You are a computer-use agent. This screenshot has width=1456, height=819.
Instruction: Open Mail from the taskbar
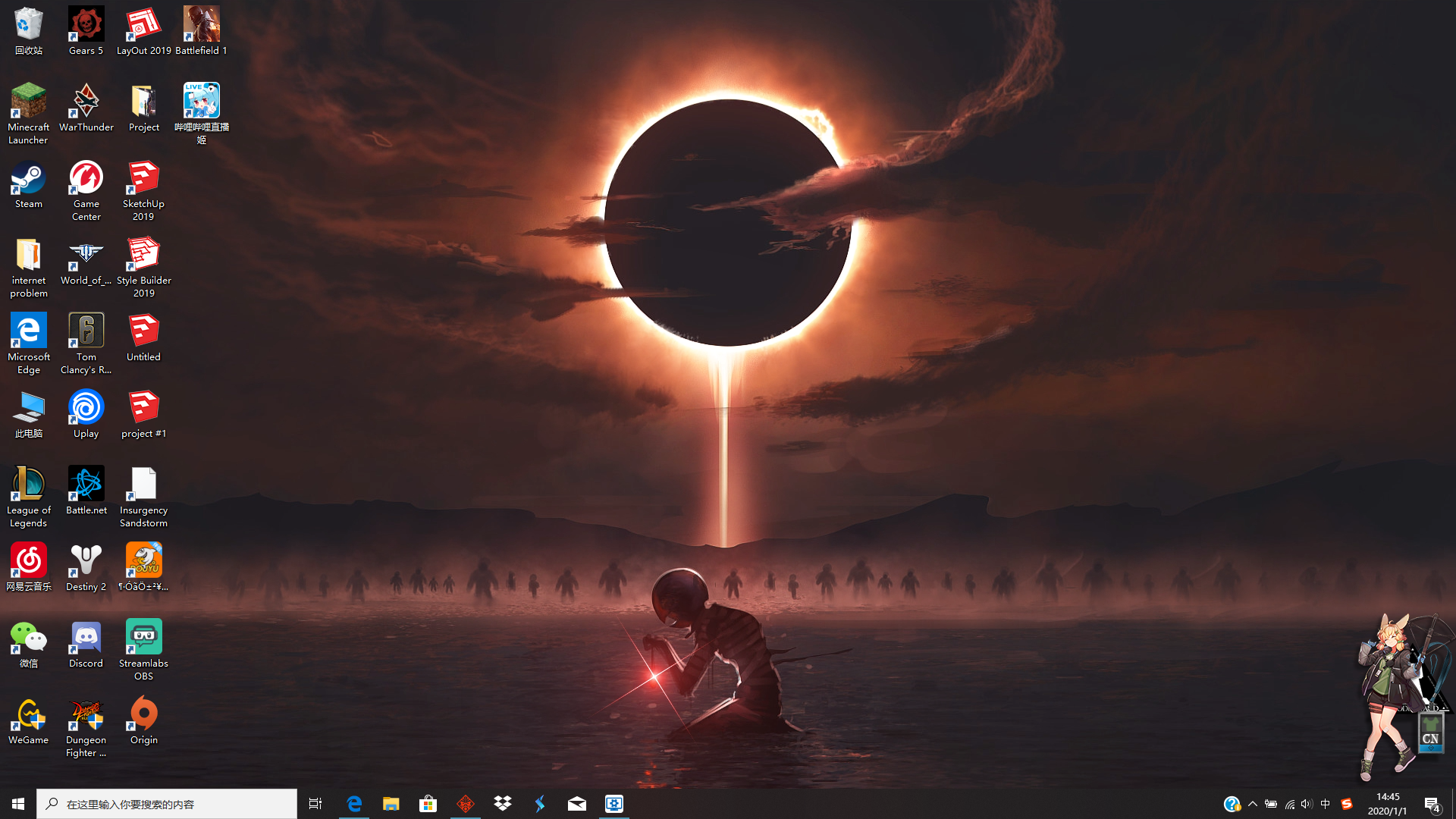577,804
